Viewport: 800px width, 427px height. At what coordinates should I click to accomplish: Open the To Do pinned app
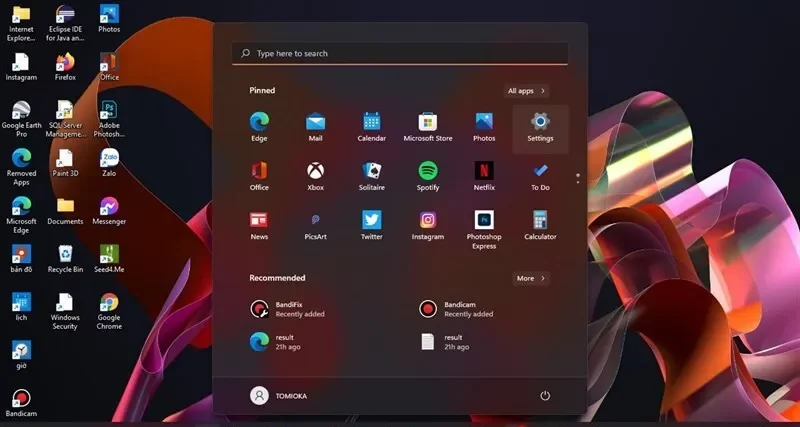(540, 177)
